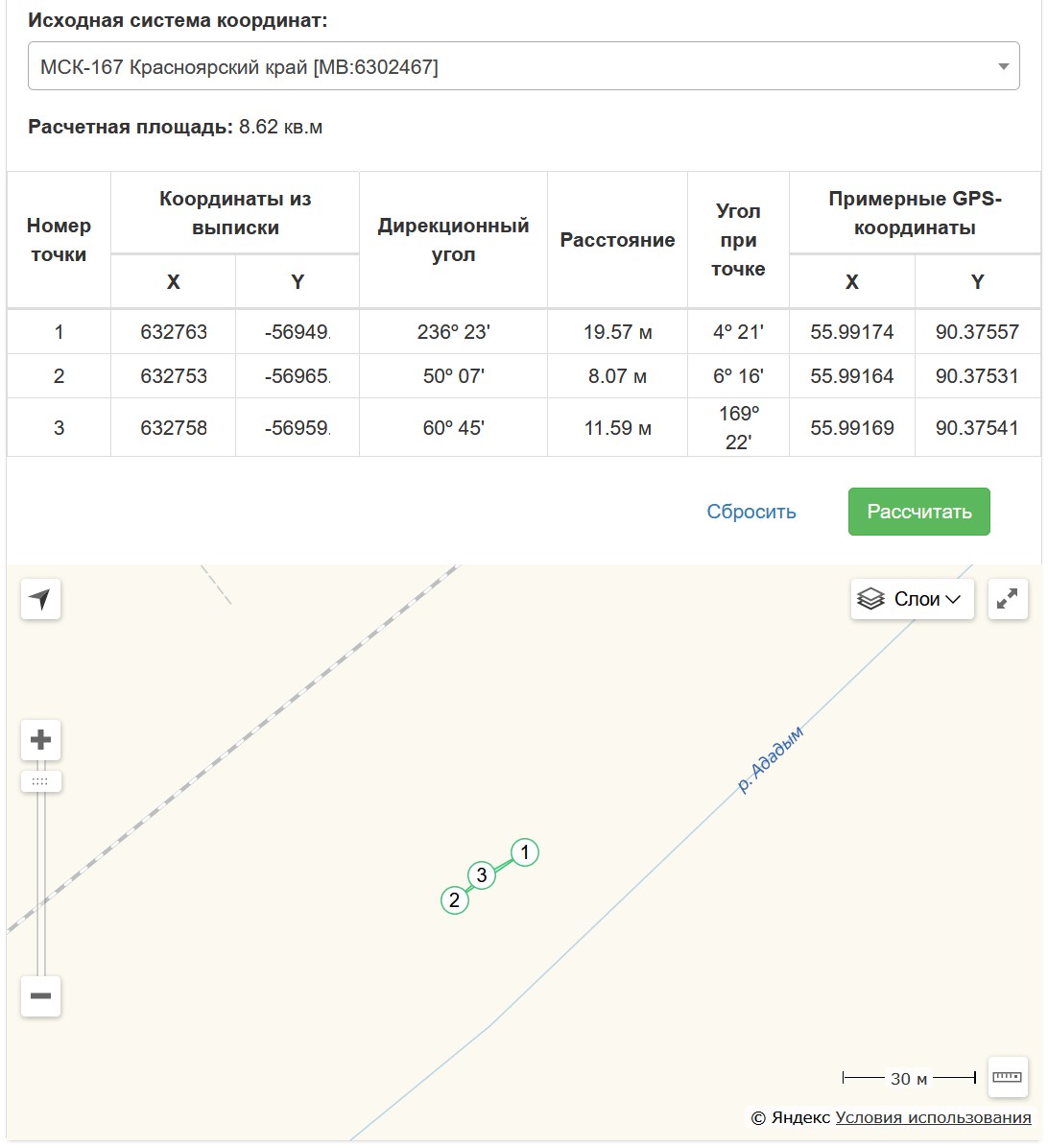Click X coordinate 632758 for point 3
This screenshot has width=1048, height=1148.
click(x=174, y=428)
